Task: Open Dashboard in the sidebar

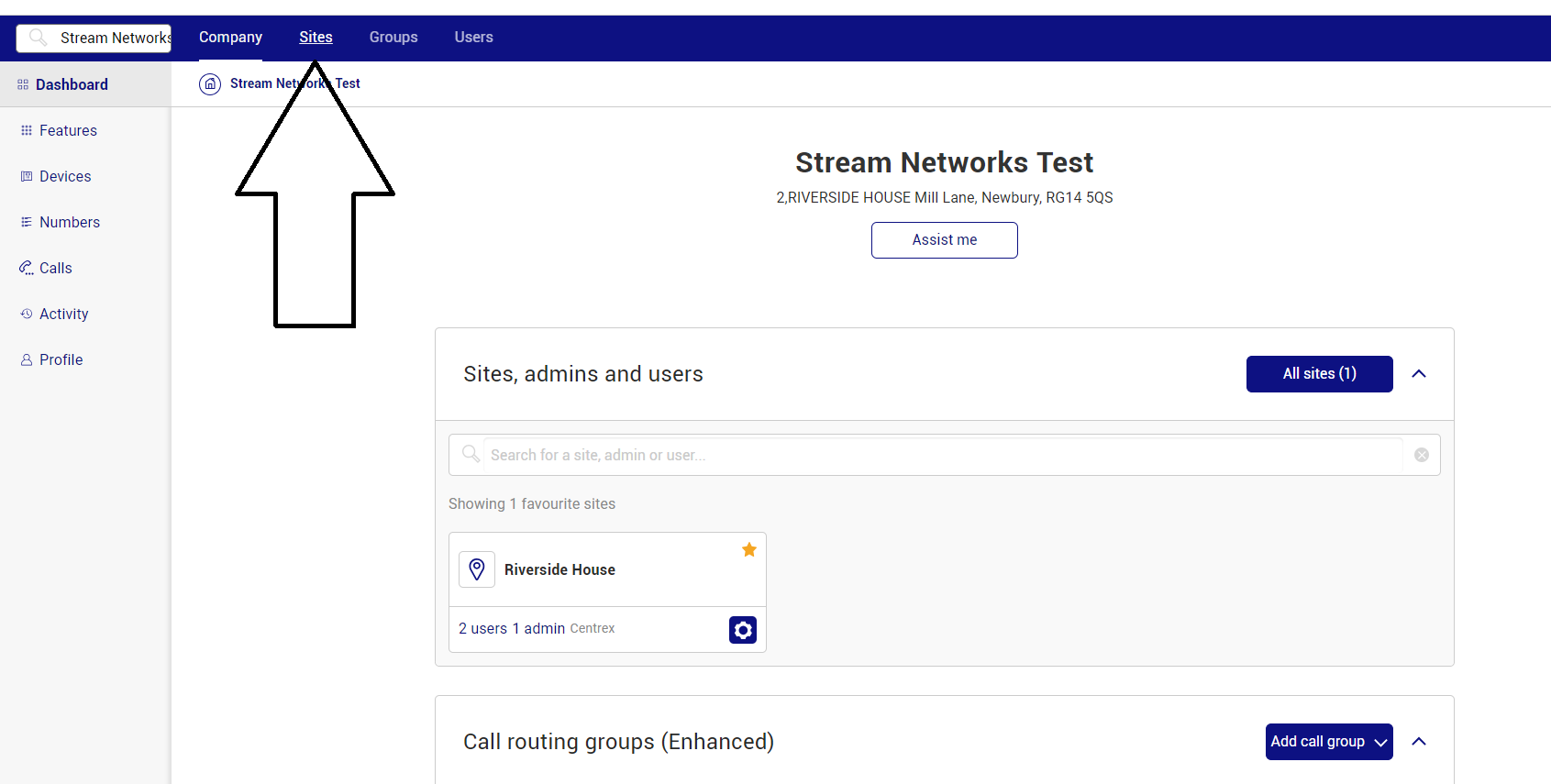Action: [85, 84]
